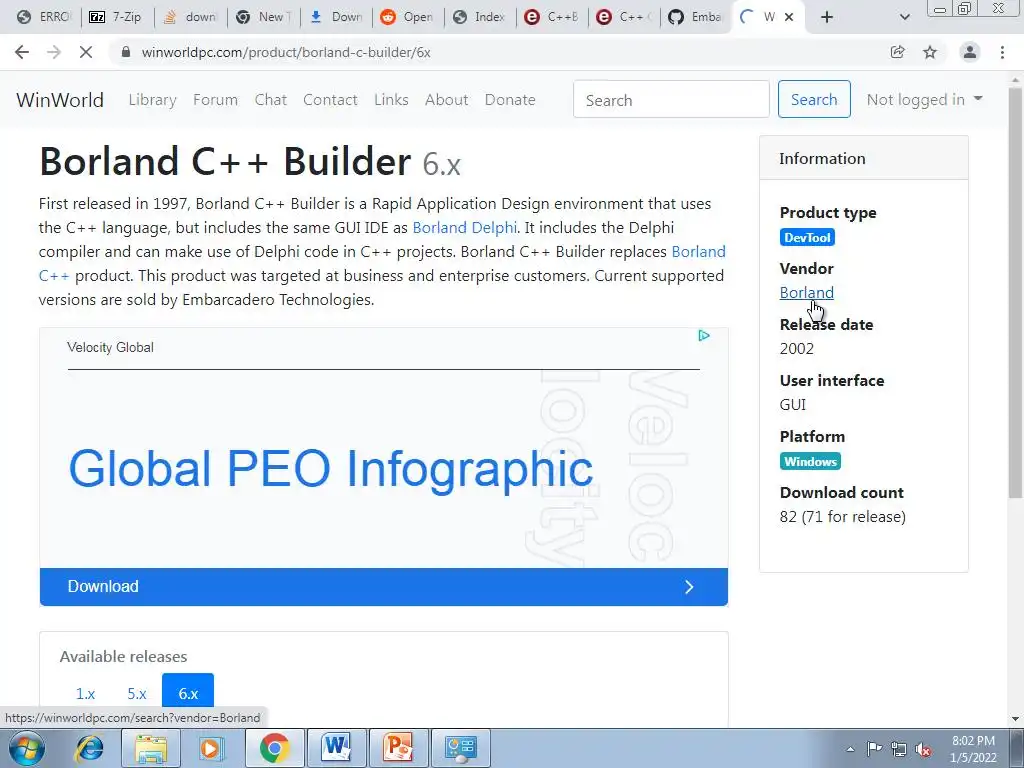Open Windows Explorer folder in taskbar

[151, 748]
